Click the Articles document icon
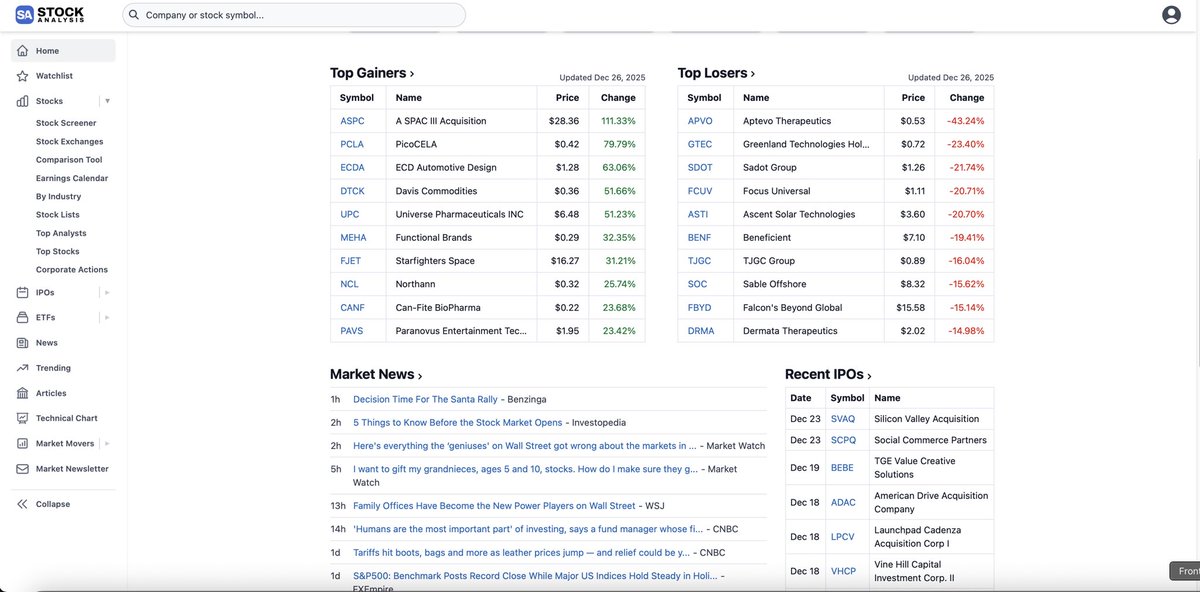 pos(23,393)
